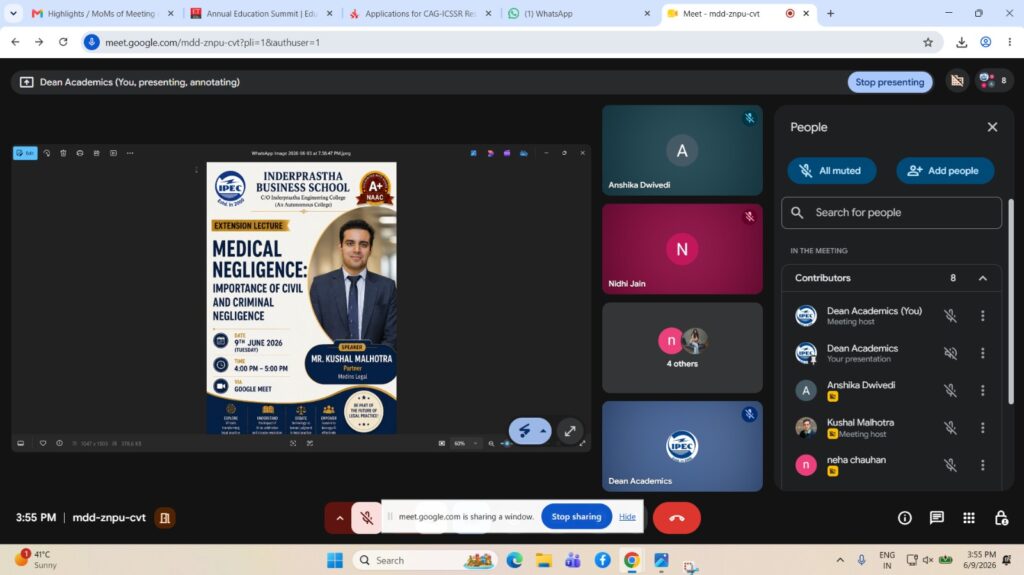
Task: Close the People side panel
Action: click(992, 127)
